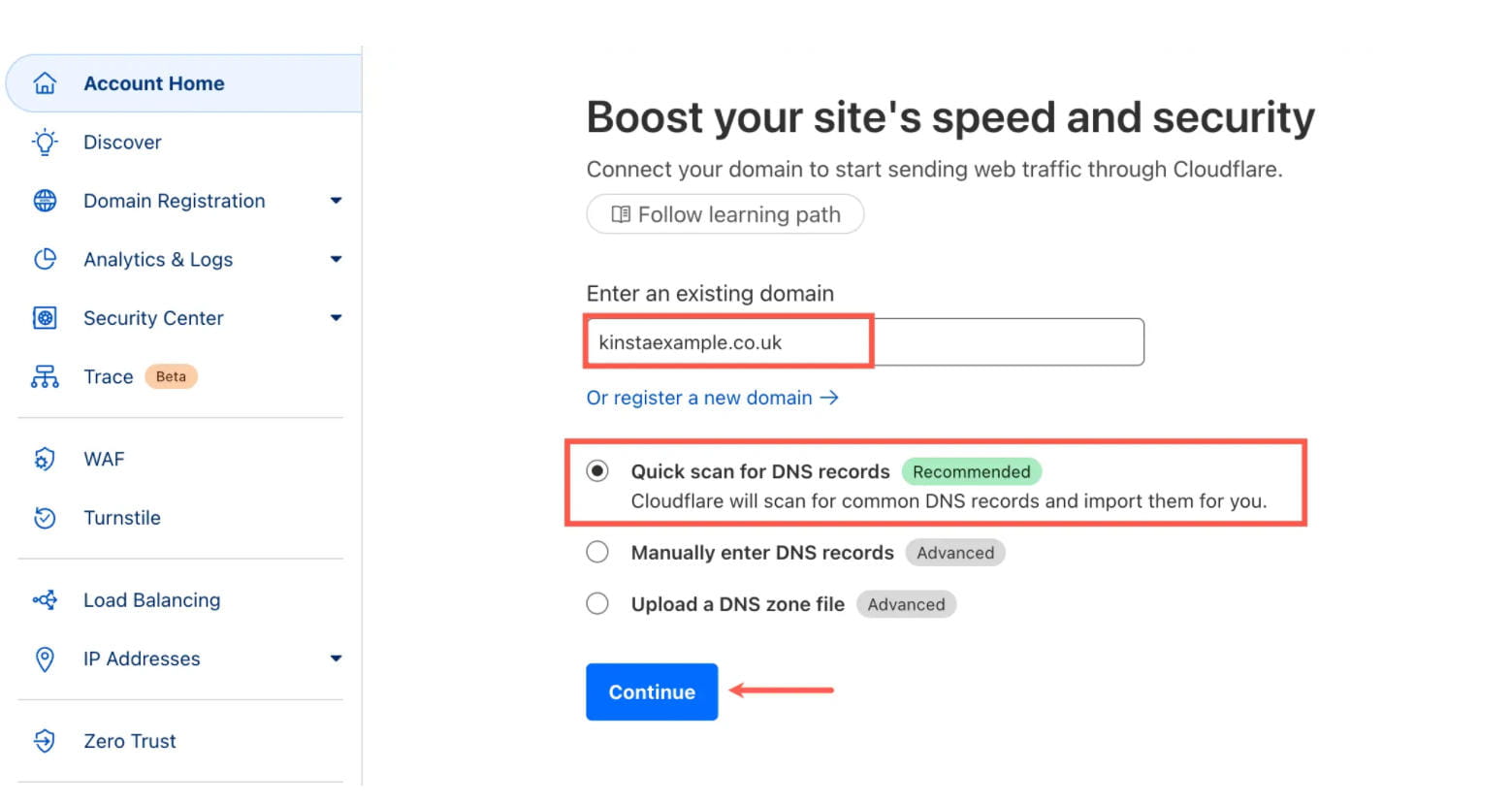The image size is (1512, 803).
Task: Select Upload a DNS zone file radio
Action: point(597,604)
